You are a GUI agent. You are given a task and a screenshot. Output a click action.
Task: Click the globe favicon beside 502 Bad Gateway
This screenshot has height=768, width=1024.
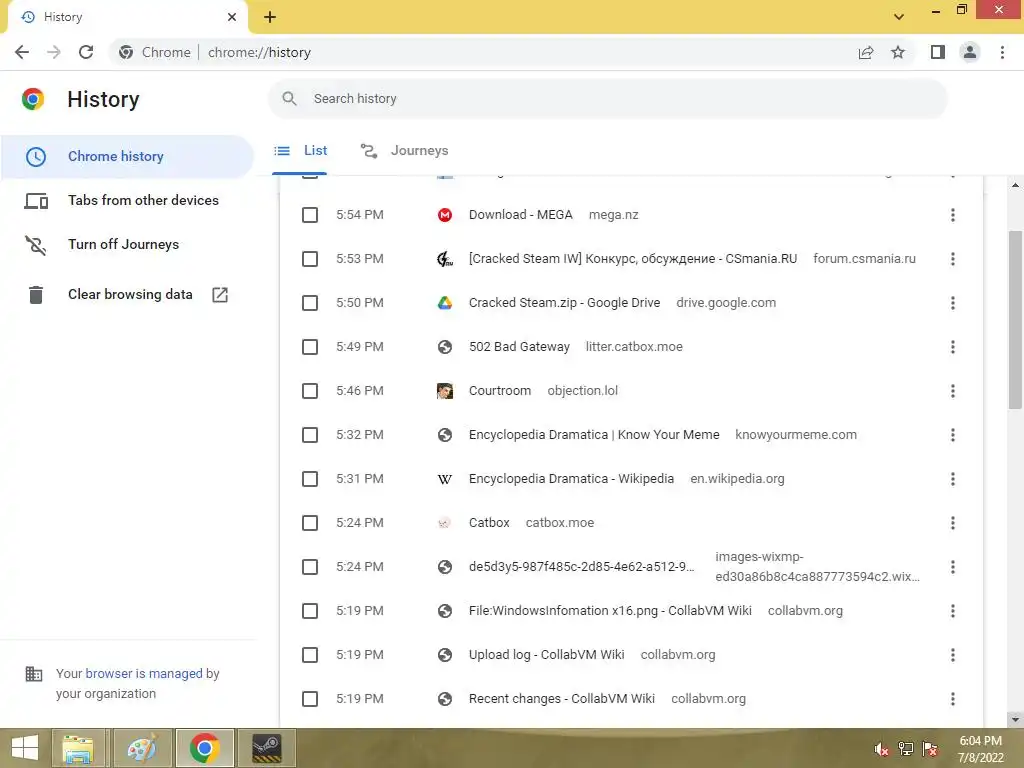pyautogui.click(x=445, y=347)
